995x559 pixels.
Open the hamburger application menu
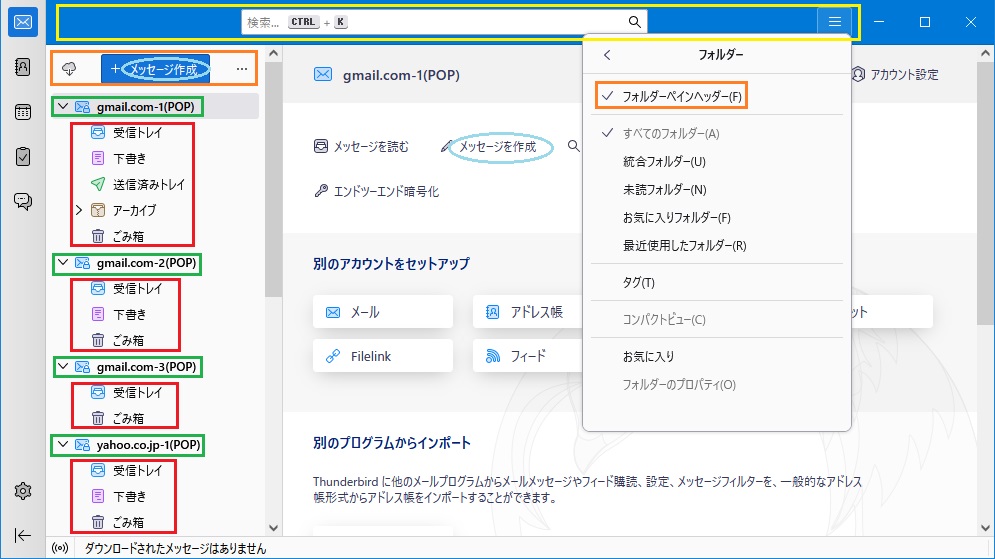coord(834,22)
